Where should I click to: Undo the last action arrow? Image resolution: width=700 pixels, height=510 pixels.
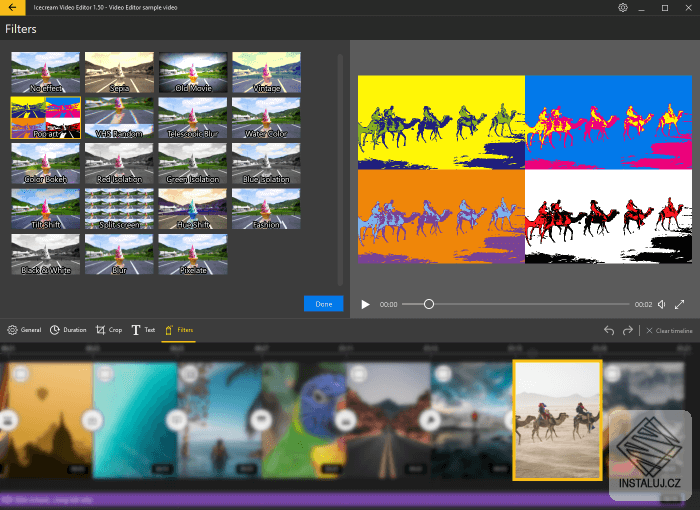pos(609,330)
